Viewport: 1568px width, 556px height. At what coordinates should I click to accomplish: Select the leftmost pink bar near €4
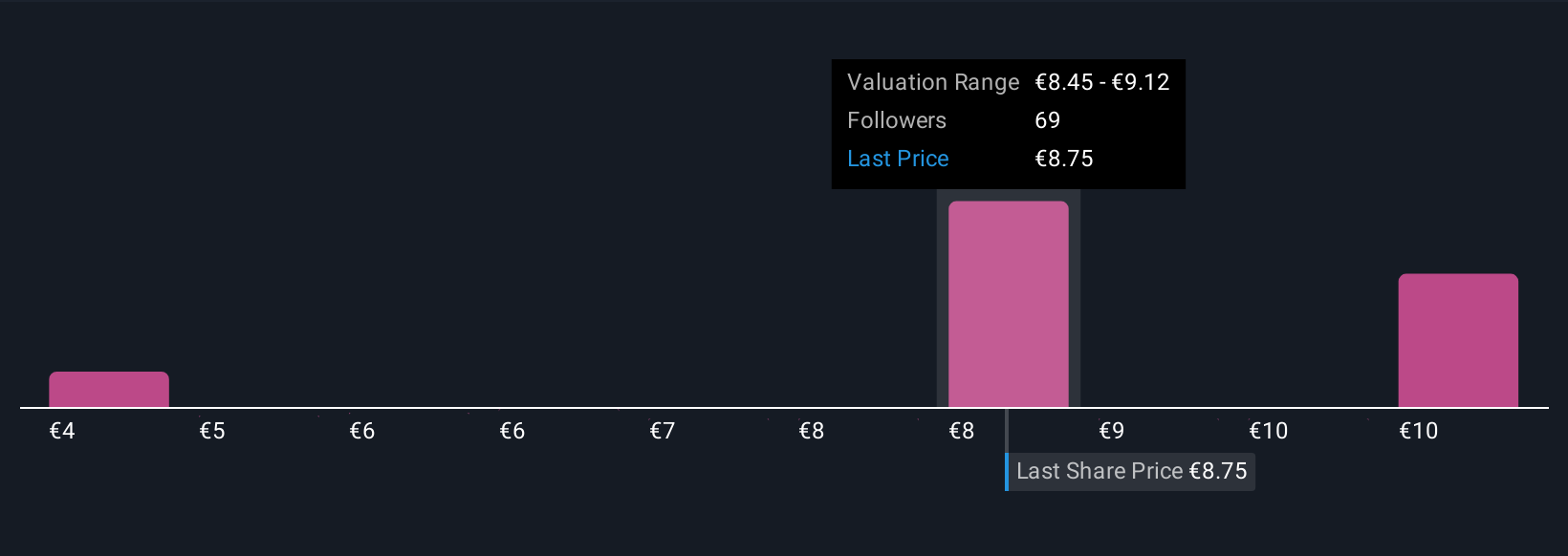pos(109,390)
